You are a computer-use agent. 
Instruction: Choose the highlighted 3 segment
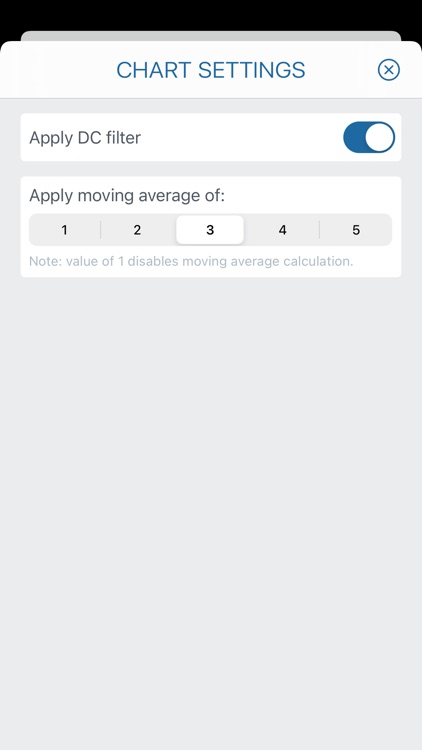tap(210, 230)
